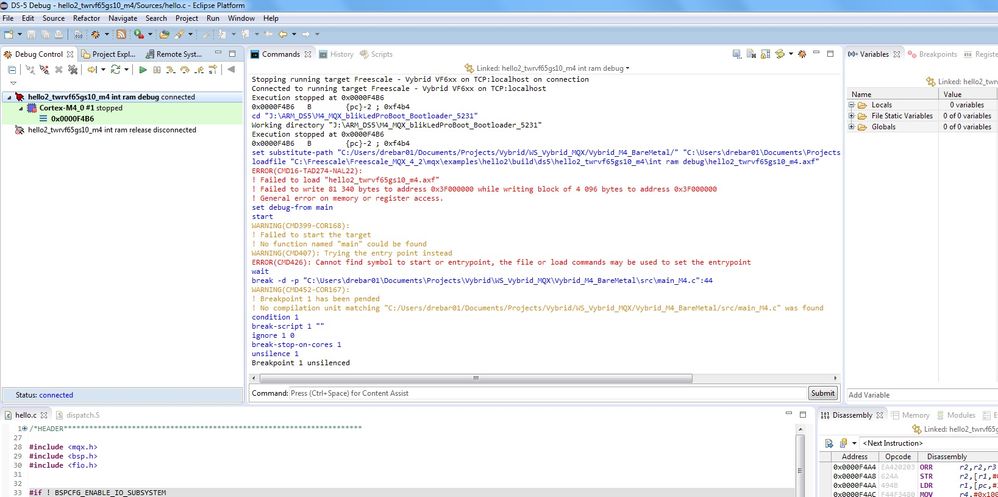The width and height of the screenshot is (998, 497).
Task: Switch to Modules tab
Action: [955, 415]
